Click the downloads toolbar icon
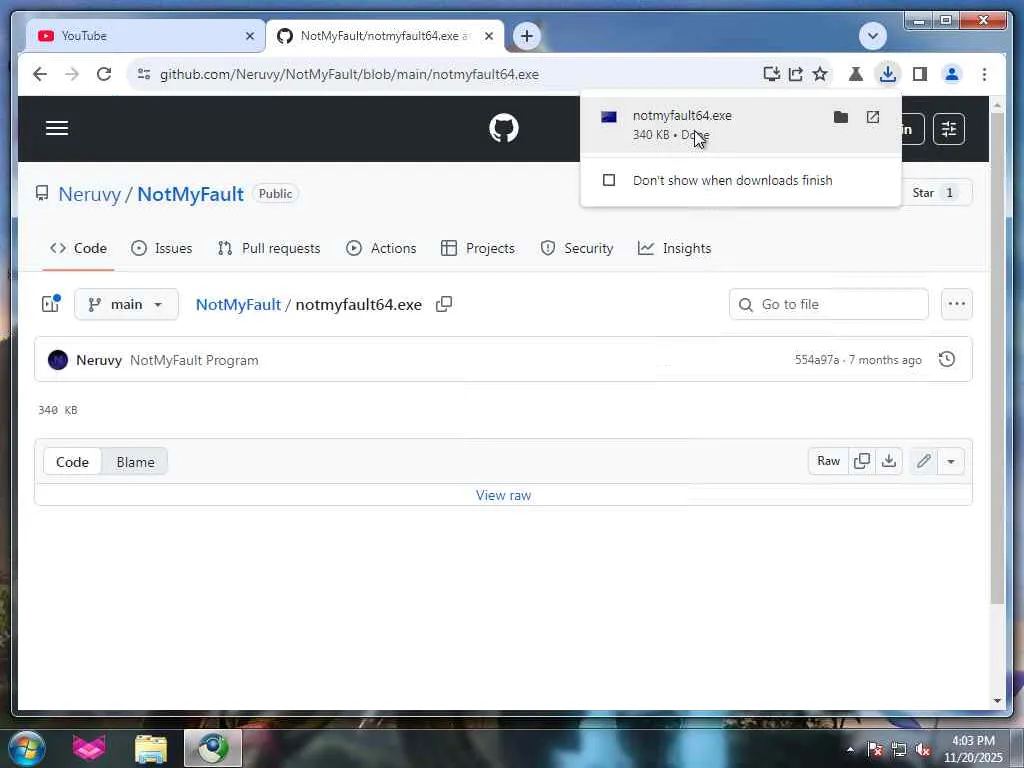 [x=888, y=74]
